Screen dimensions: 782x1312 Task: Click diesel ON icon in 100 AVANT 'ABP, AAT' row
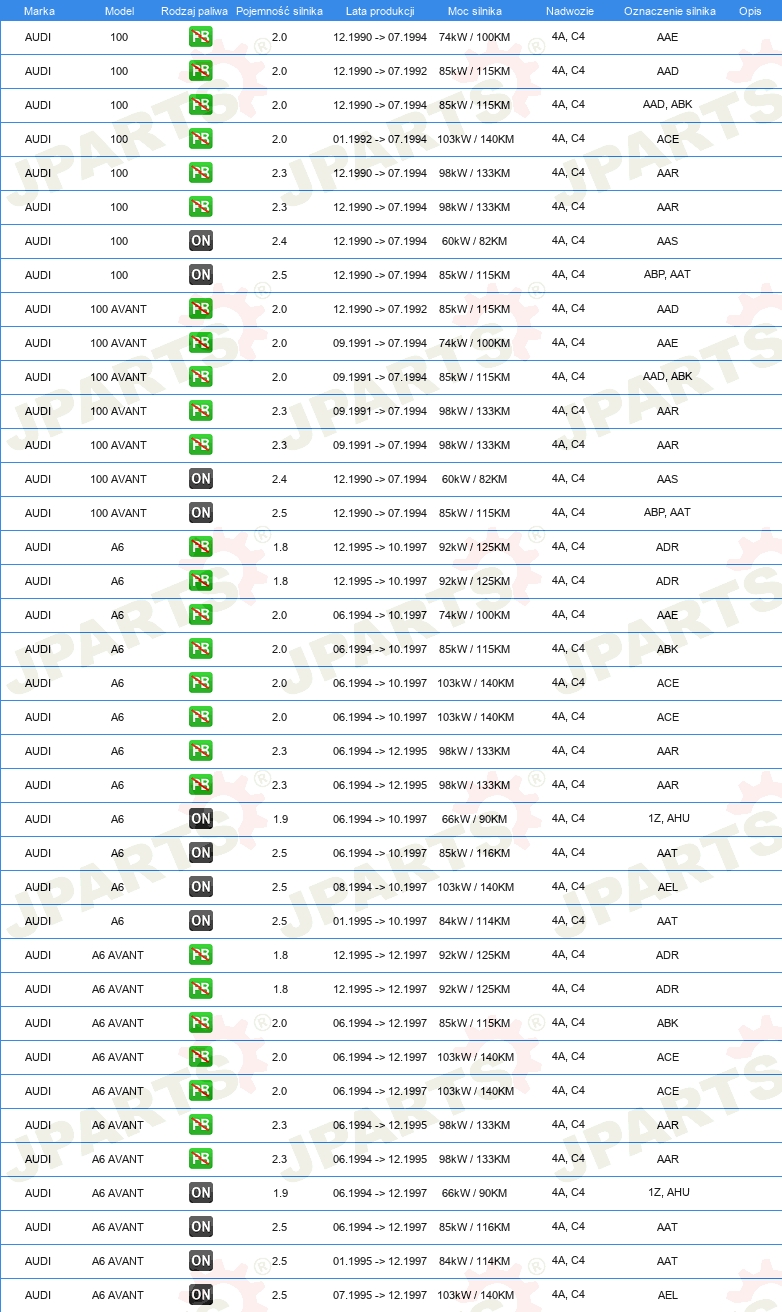[201, 513]
